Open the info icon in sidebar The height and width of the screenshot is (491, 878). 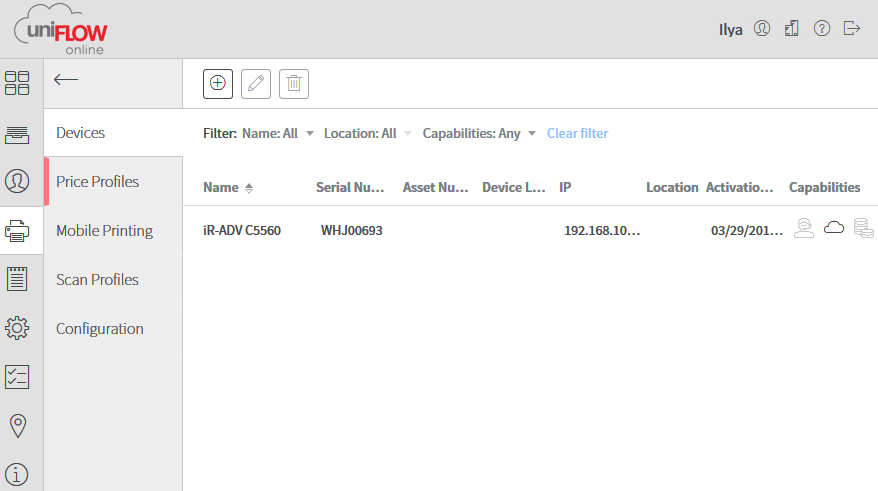(17, 475)
